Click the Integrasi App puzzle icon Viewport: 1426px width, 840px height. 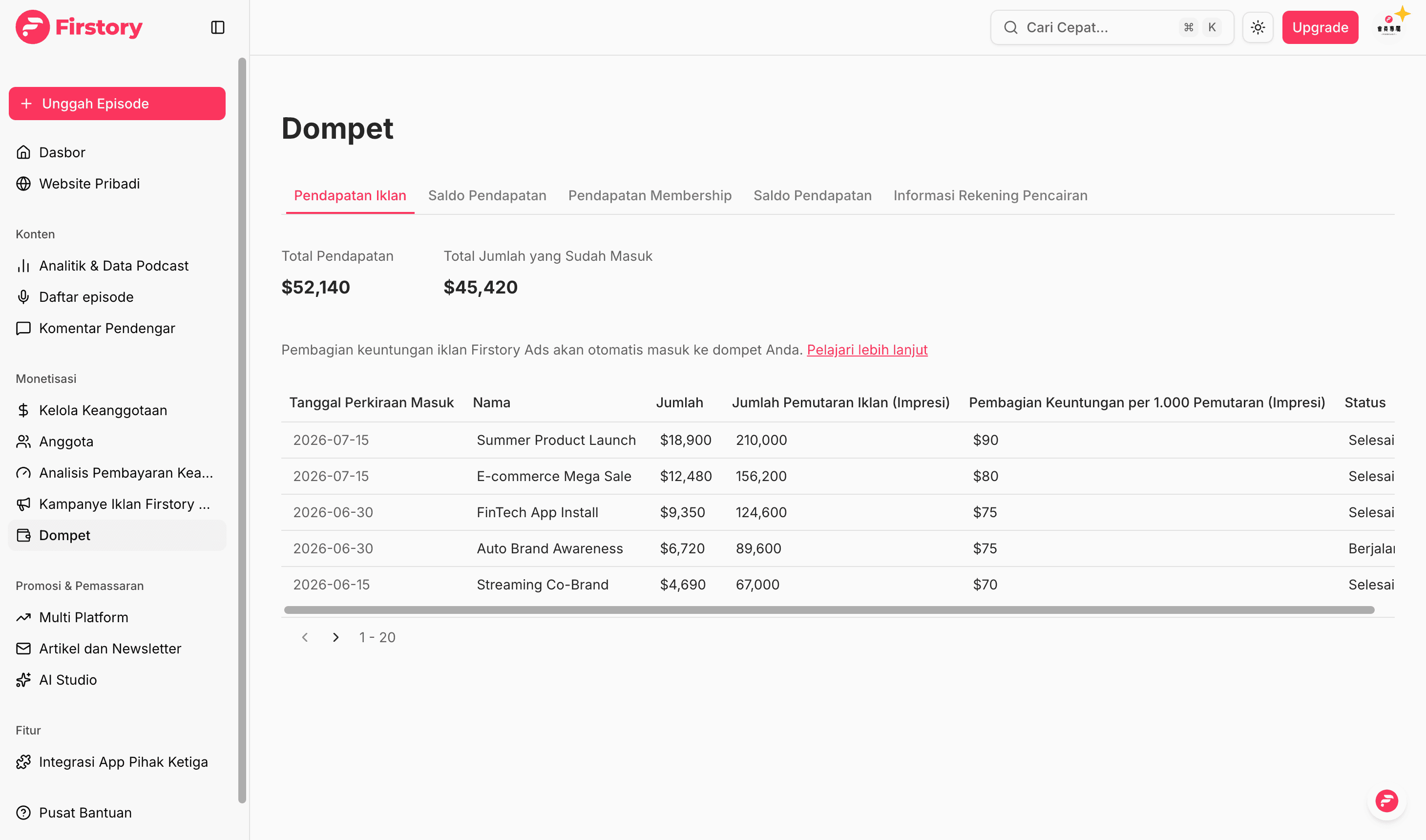pyautogui.click(x=23, y=762)
